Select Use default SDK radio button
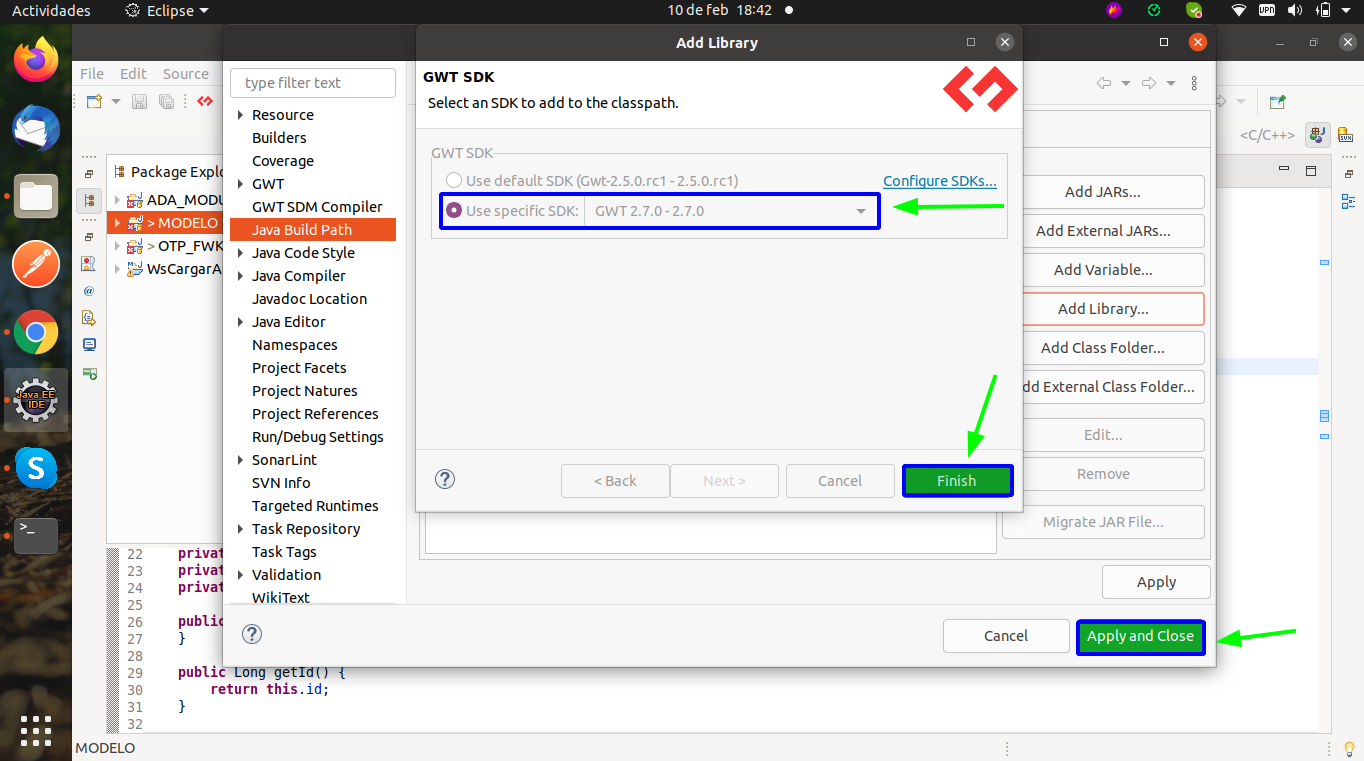Screen dimensions: 1364x761 [x=454, y=181]
